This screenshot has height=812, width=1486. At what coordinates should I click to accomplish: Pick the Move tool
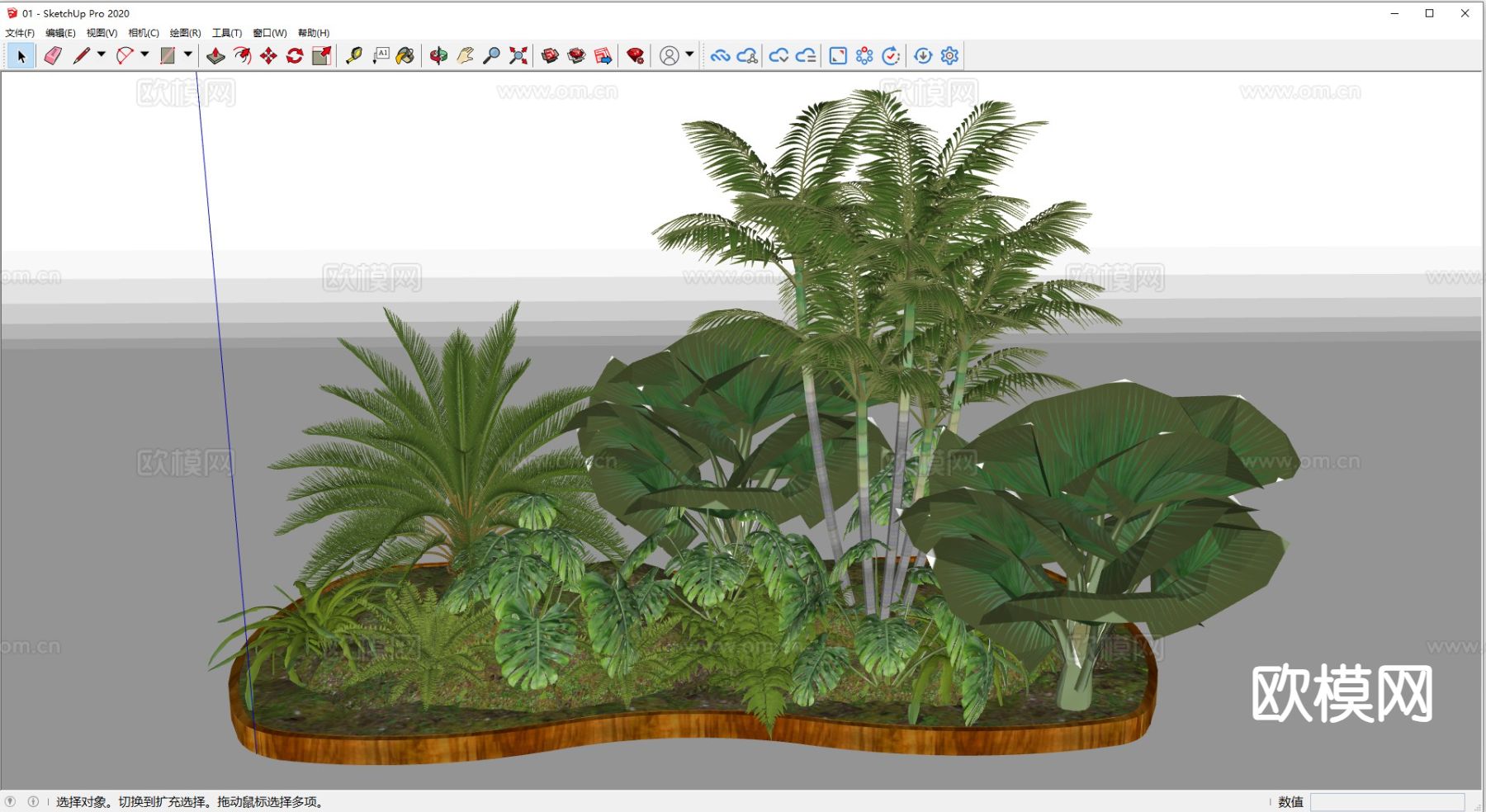268,55
